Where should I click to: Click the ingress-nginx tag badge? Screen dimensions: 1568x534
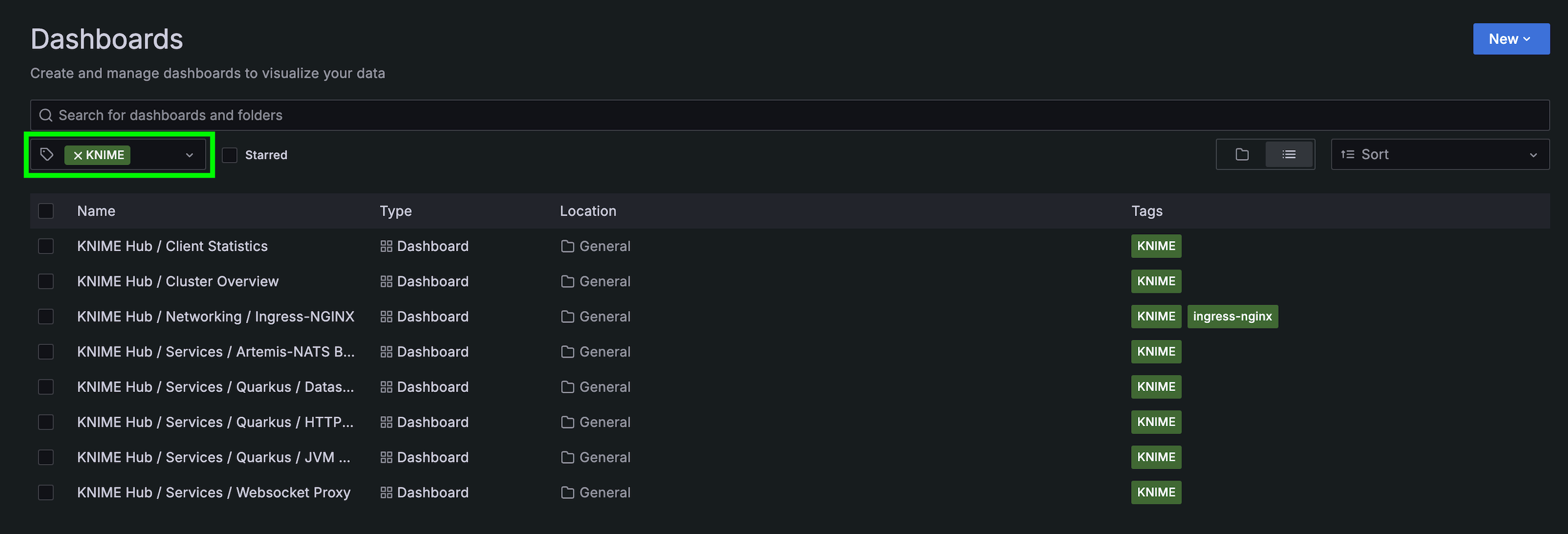[x=1233, y=316]
